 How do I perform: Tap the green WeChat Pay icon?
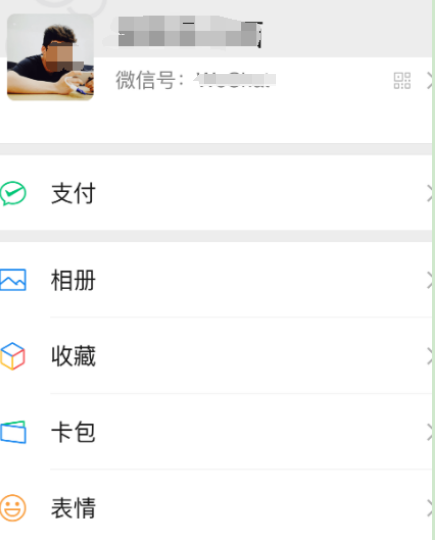coord(13,193)
